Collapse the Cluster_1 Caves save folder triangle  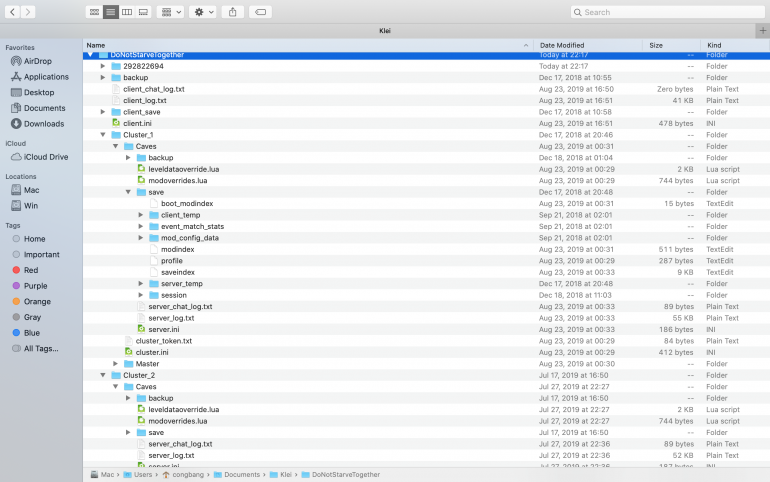pyautogui.click(x=128, y=192)
